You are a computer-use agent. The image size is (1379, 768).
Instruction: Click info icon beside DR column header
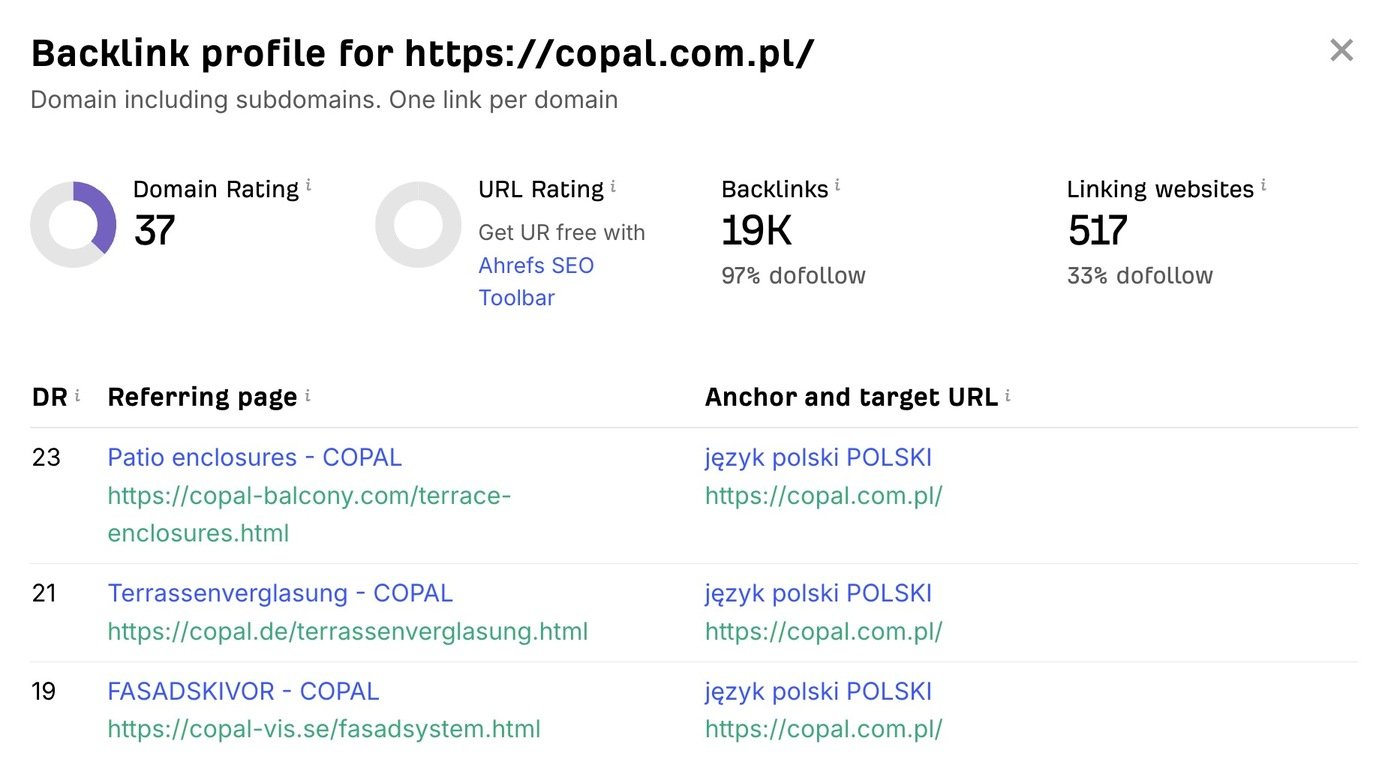(77, 396)
